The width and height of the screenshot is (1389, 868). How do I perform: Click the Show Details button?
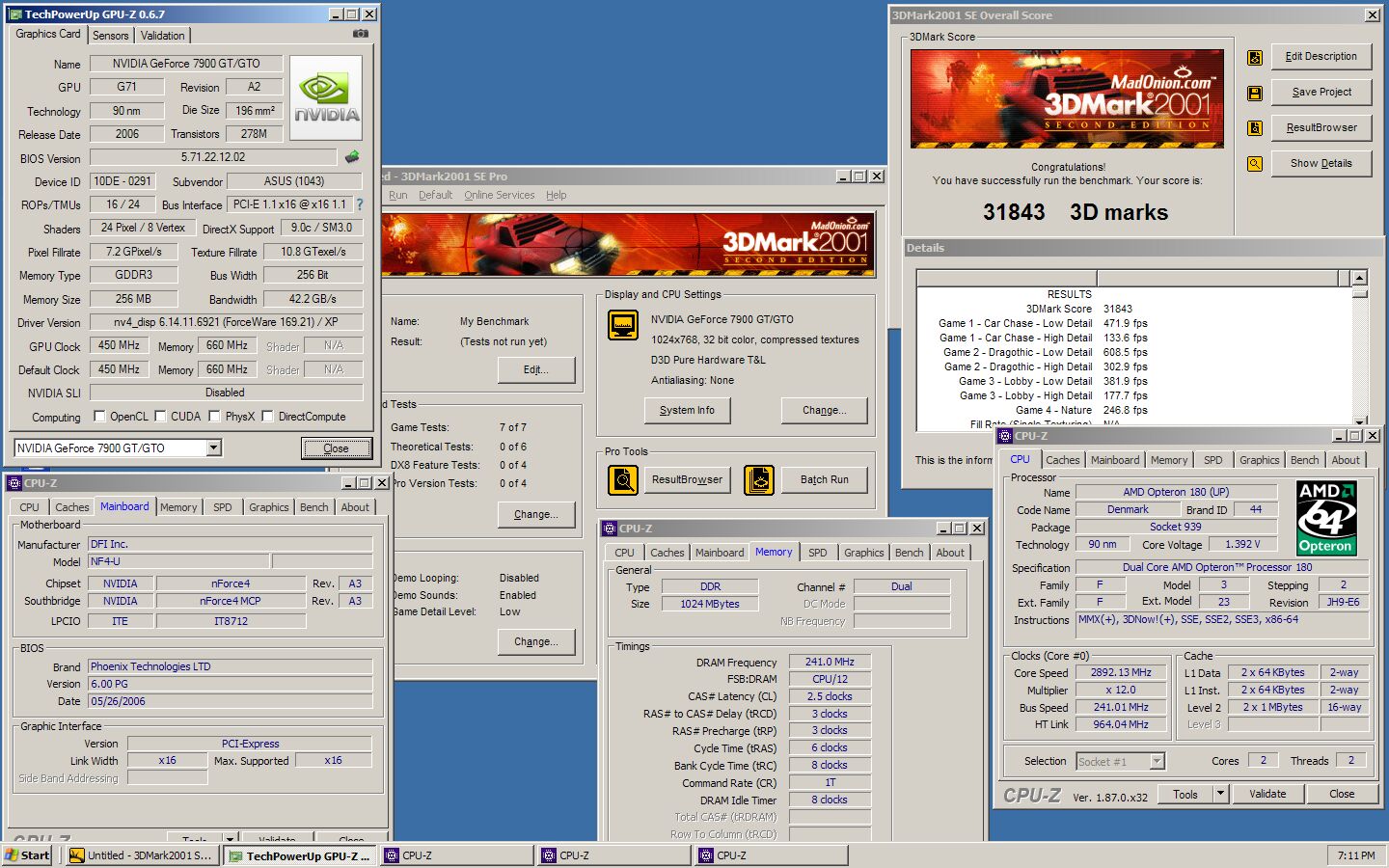[1321, 164]
